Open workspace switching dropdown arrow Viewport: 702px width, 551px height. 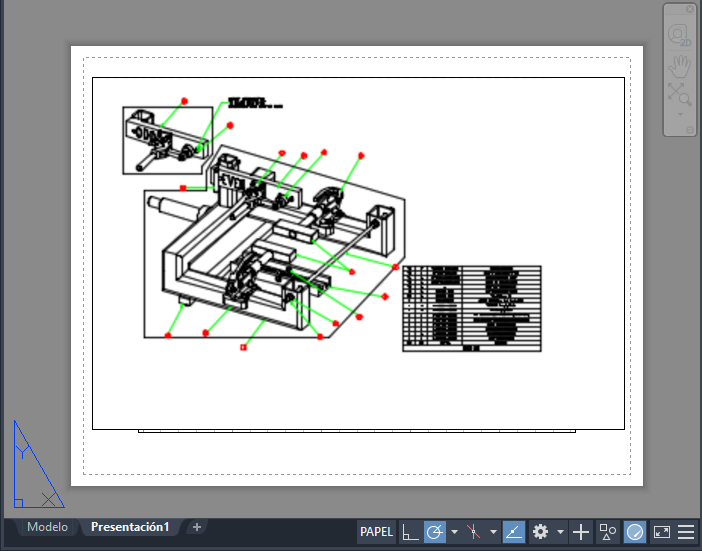coord(560,532)
